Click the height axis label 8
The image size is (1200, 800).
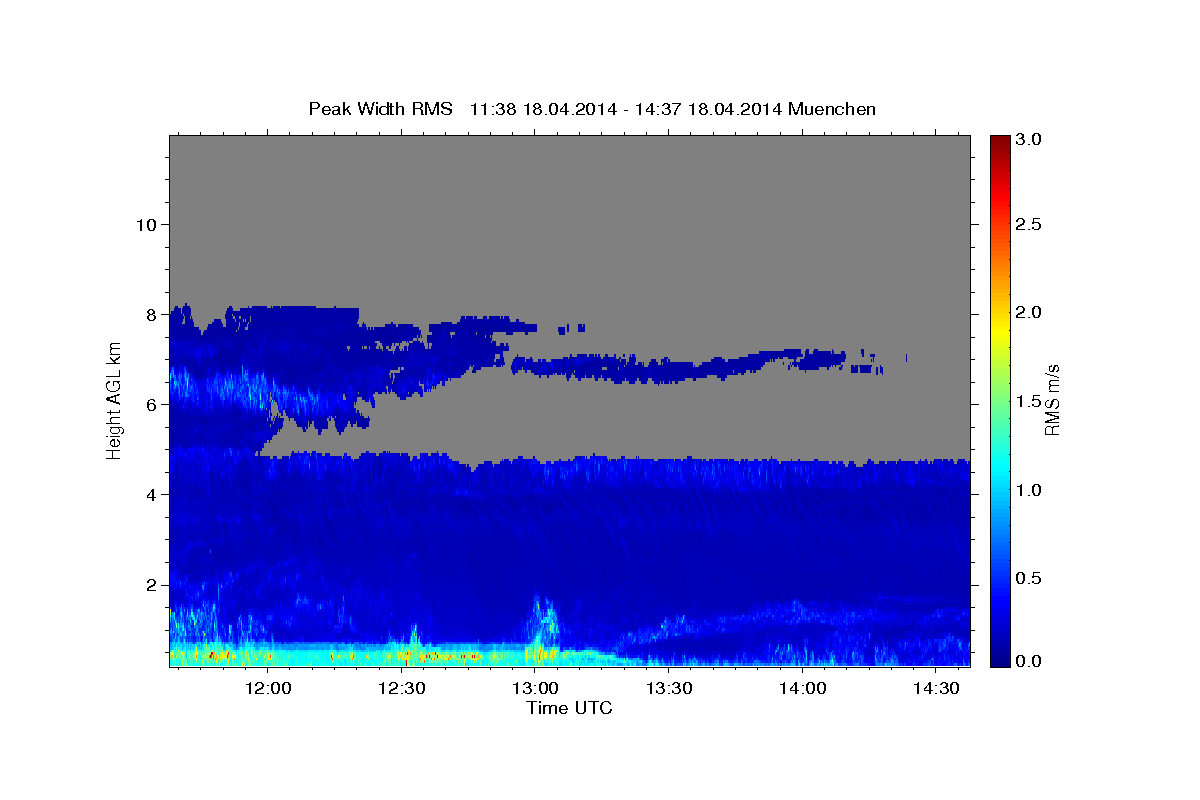(x=151, y=314)
